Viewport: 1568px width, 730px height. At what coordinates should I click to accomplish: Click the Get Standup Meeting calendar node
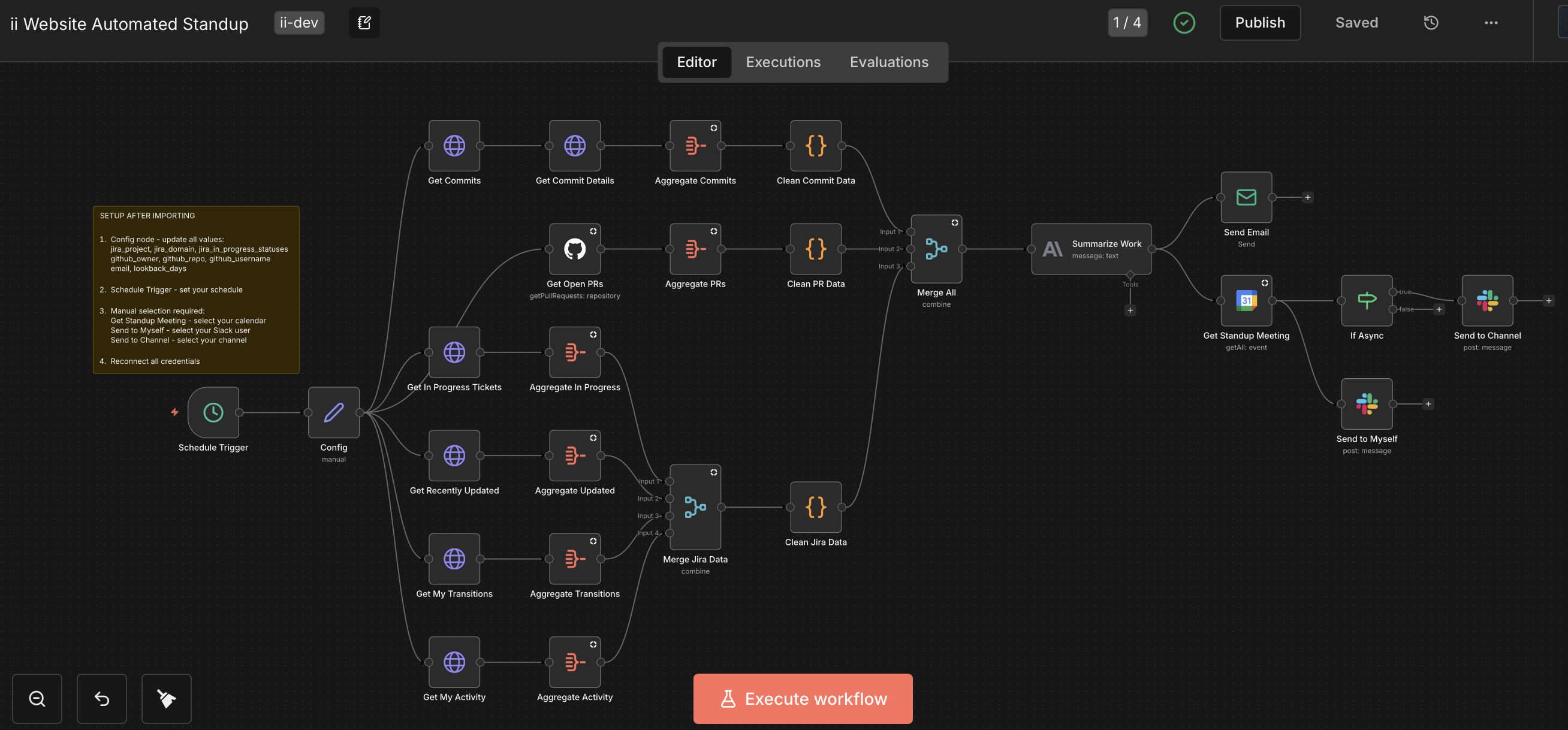pos(1246,300)
